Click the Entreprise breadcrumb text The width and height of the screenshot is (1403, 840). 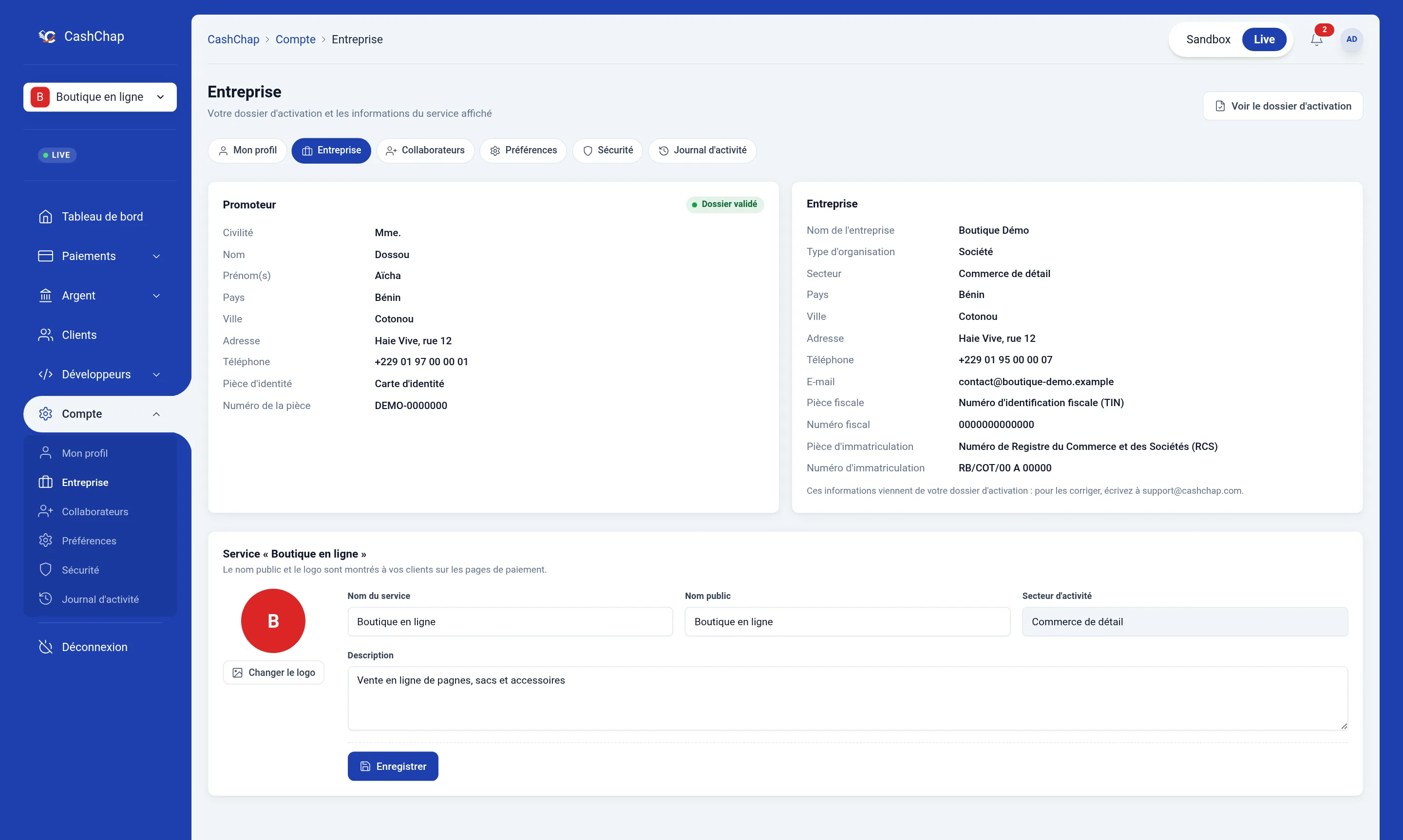click(x=357, y=39)
